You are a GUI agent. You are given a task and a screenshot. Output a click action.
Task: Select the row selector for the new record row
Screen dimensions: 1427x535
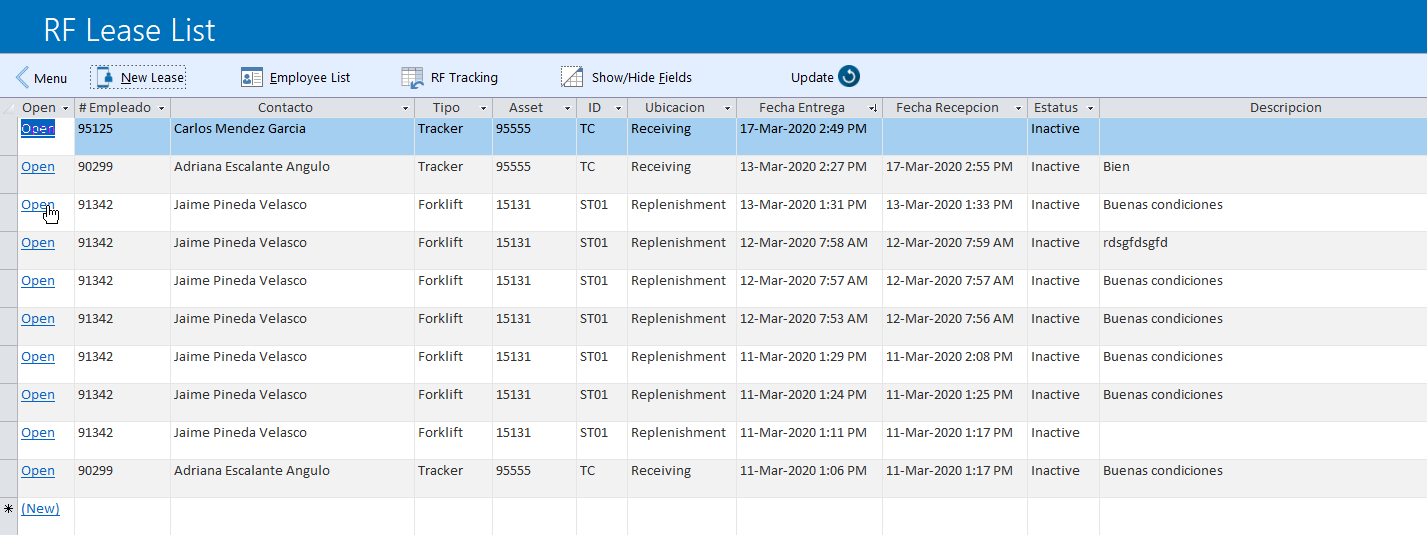(9, 516)
